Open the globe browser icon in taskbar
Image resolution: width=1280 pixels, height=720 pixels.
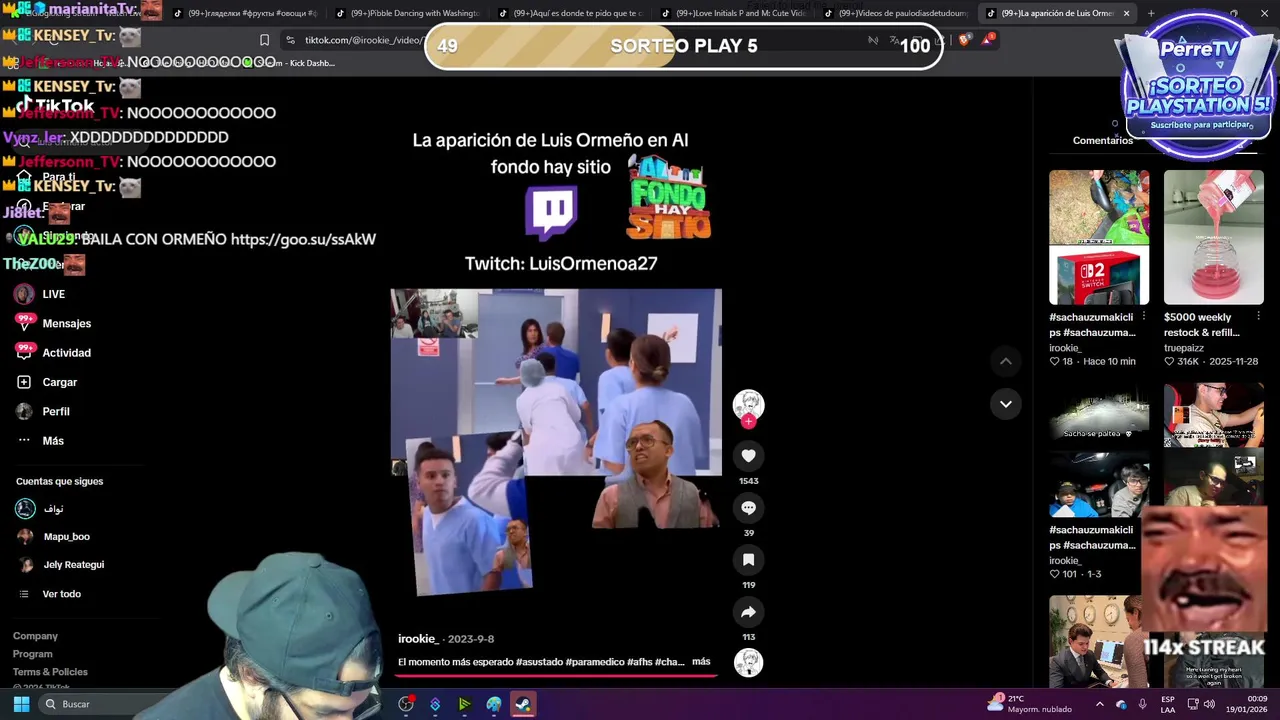coord(494,704)
